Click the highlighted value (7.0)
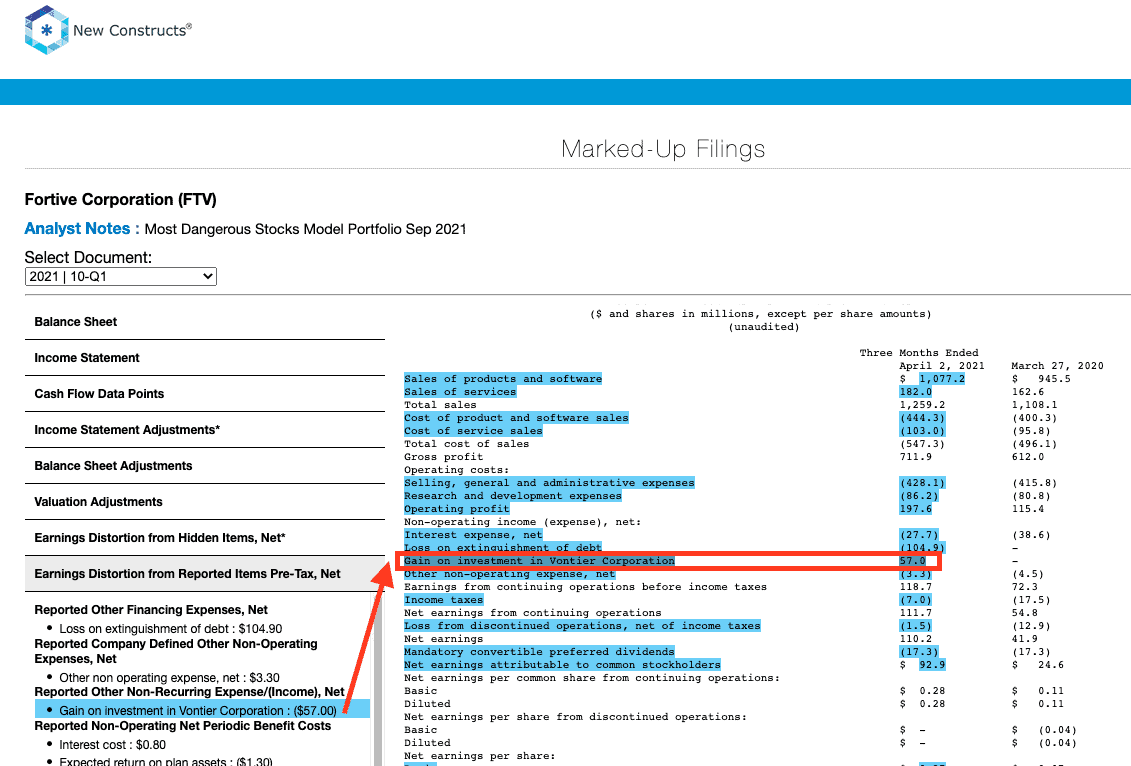This screenshot has width=1131, height=766. click(x=915, y=599)
